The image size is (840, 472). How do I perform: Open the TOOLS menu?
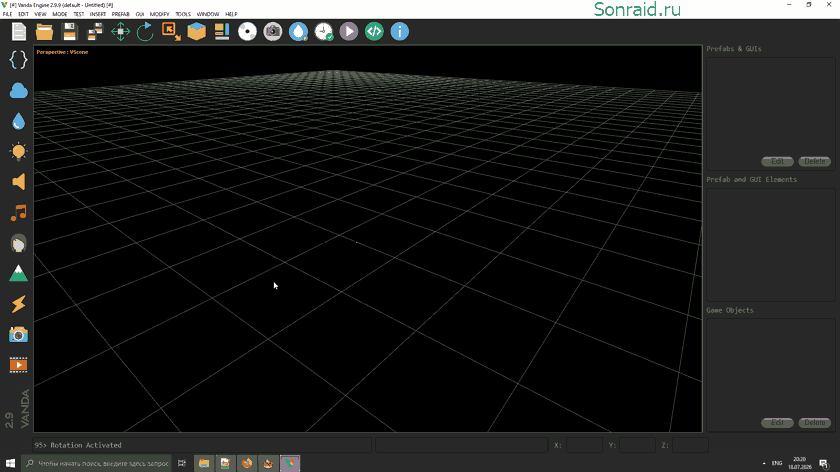click(x=183, y=14)
